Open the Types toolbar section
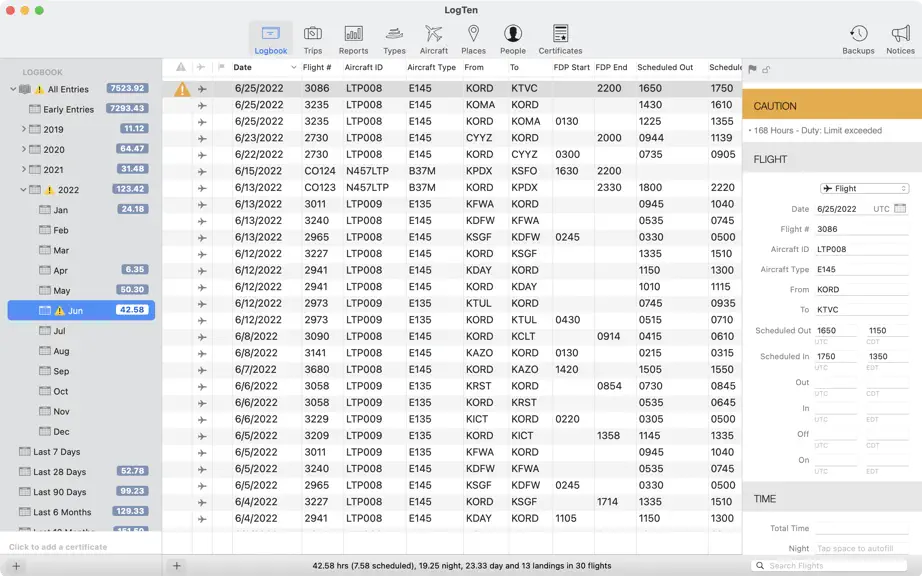The width and height of the screenshot is (922, 576). coord(394,39)
